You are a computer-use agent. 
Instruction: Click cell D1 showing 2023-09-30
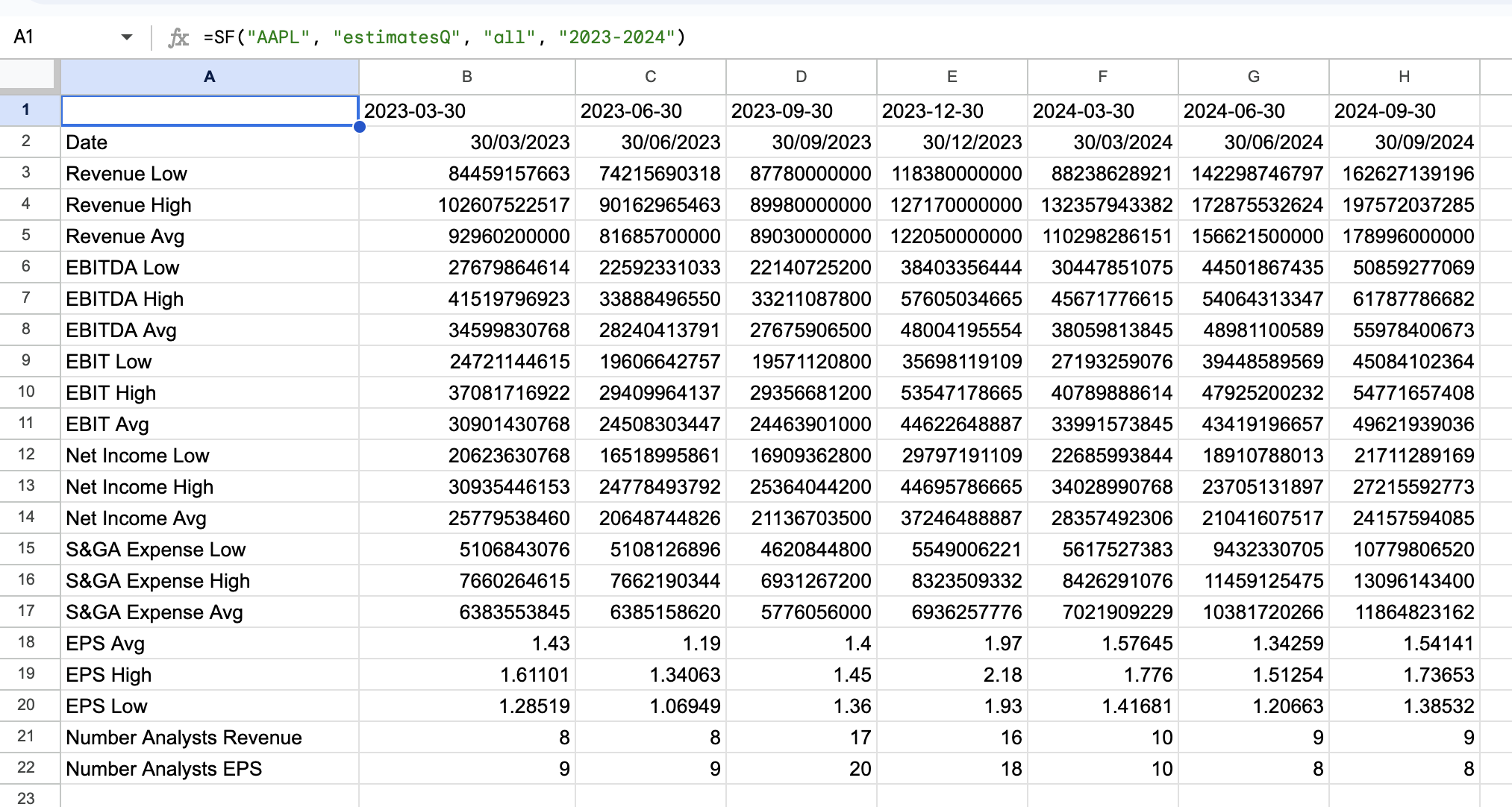[x=802, y=110]
